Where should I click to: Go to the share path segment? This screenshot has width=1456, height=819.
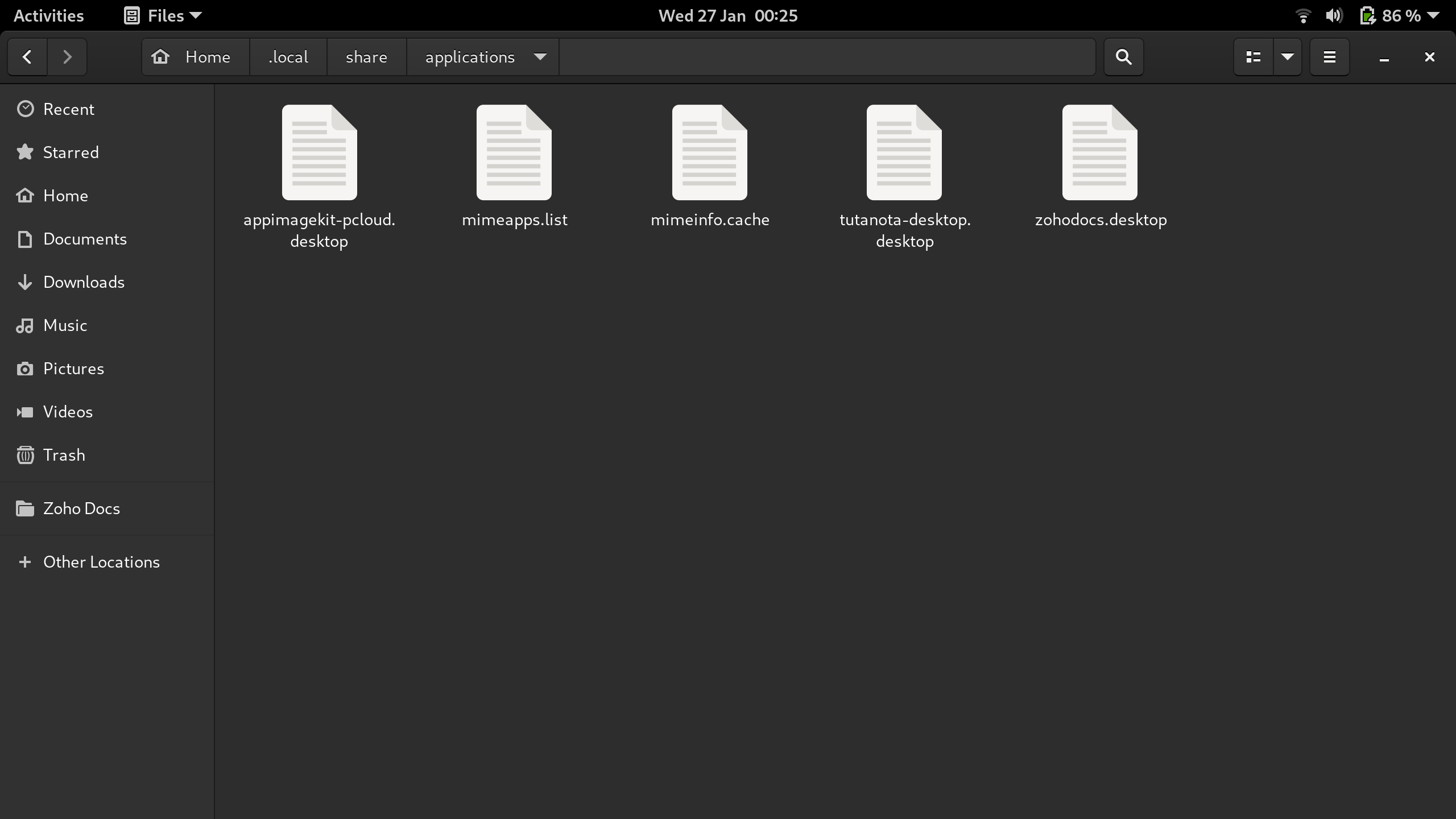click(x=366, y=57)
